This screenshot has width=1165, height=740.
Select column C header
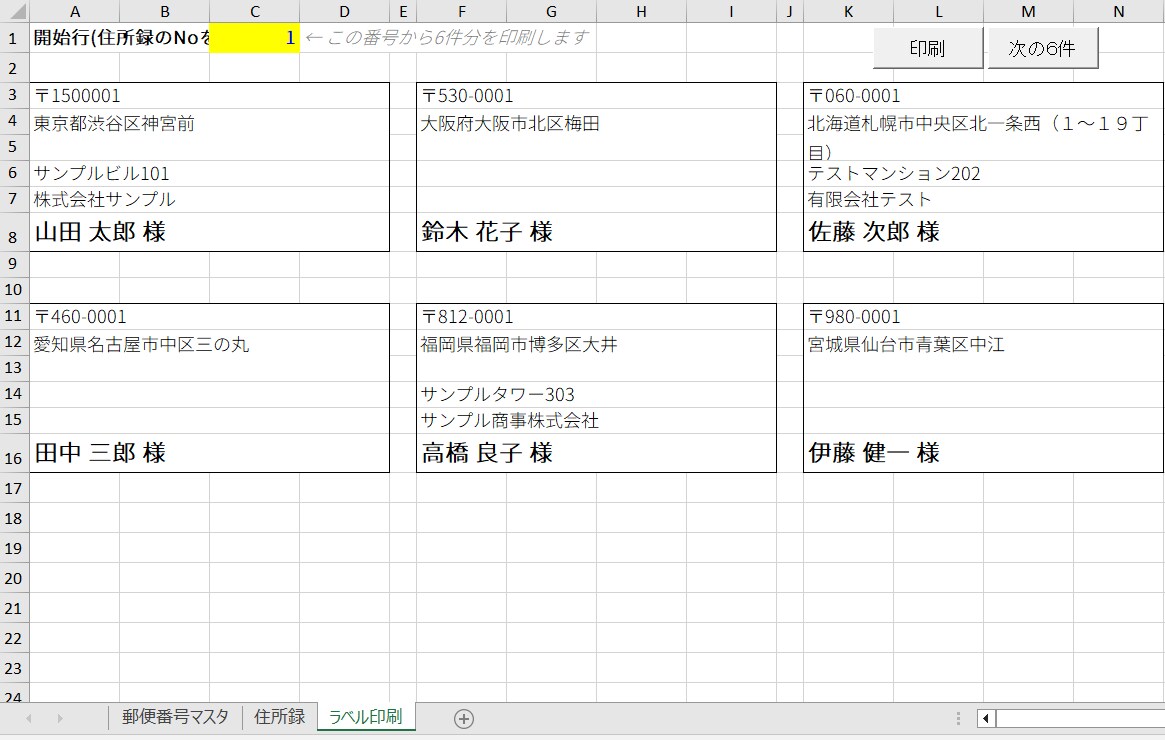[254, 11]
